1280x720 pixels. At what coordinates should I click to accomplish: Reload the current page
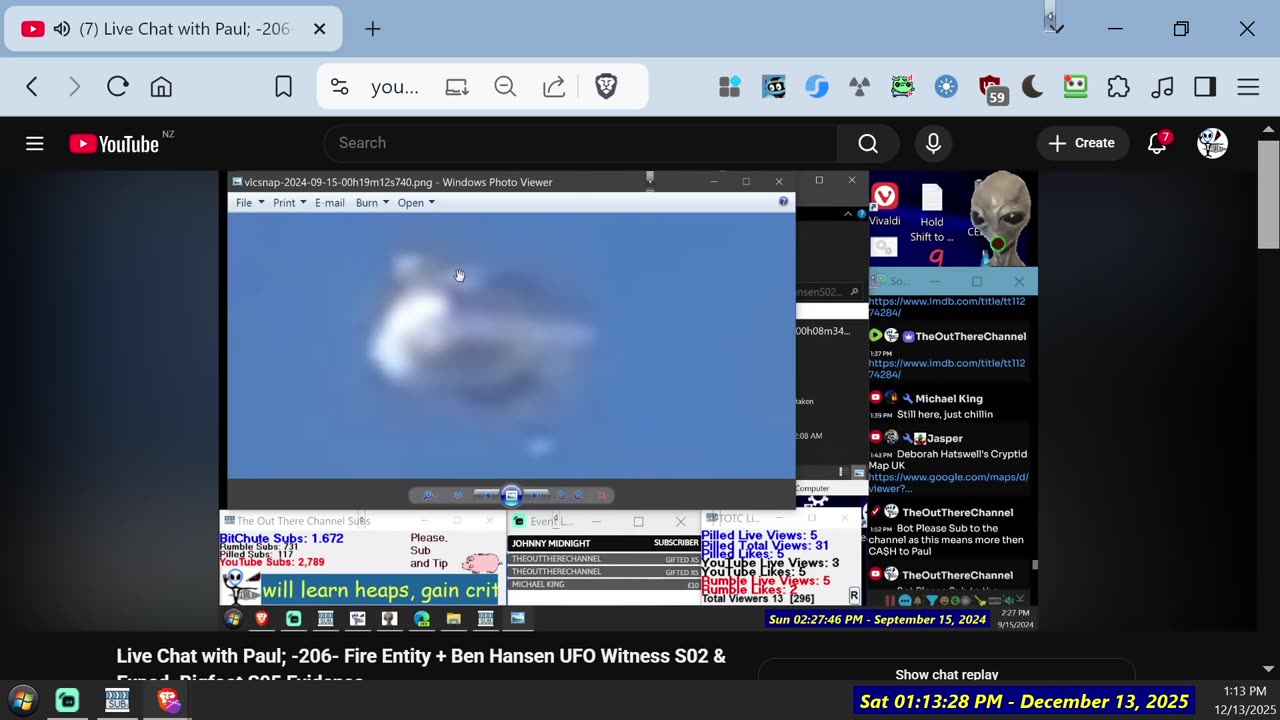118,87
